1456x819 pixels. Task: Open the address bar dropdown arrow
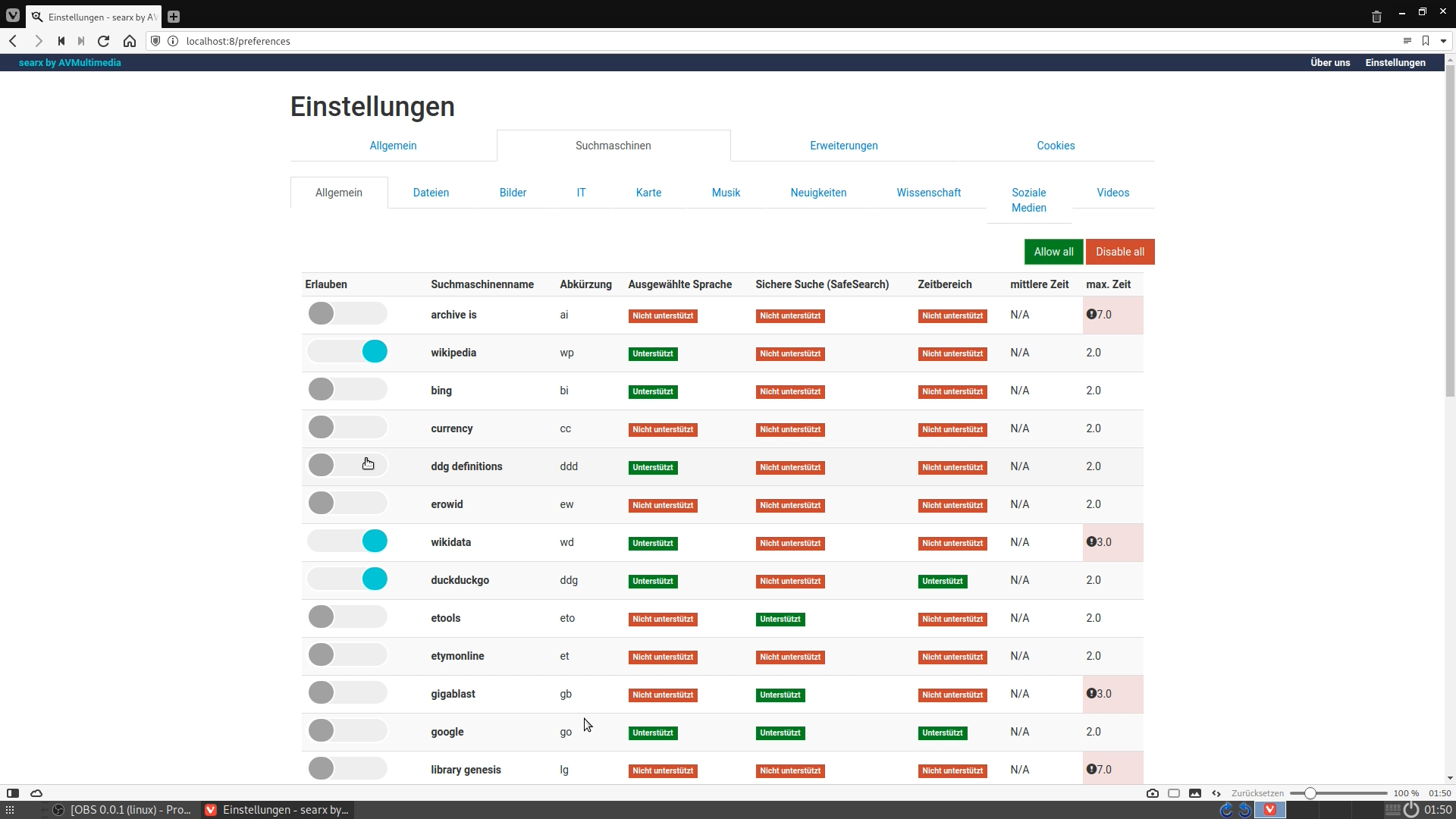pos(1443,41)
